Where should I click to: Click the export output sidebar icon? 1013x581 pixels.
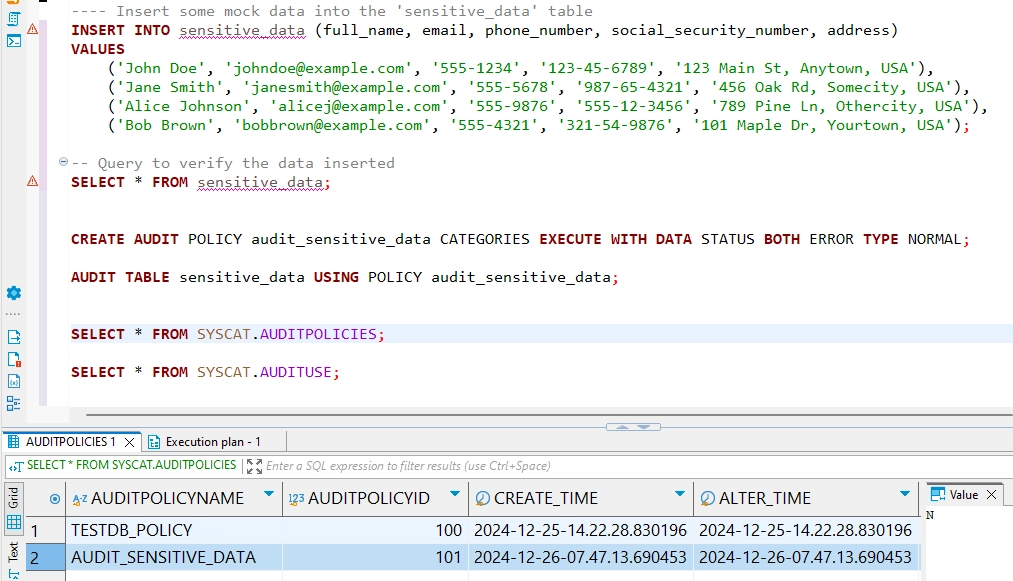14,337
